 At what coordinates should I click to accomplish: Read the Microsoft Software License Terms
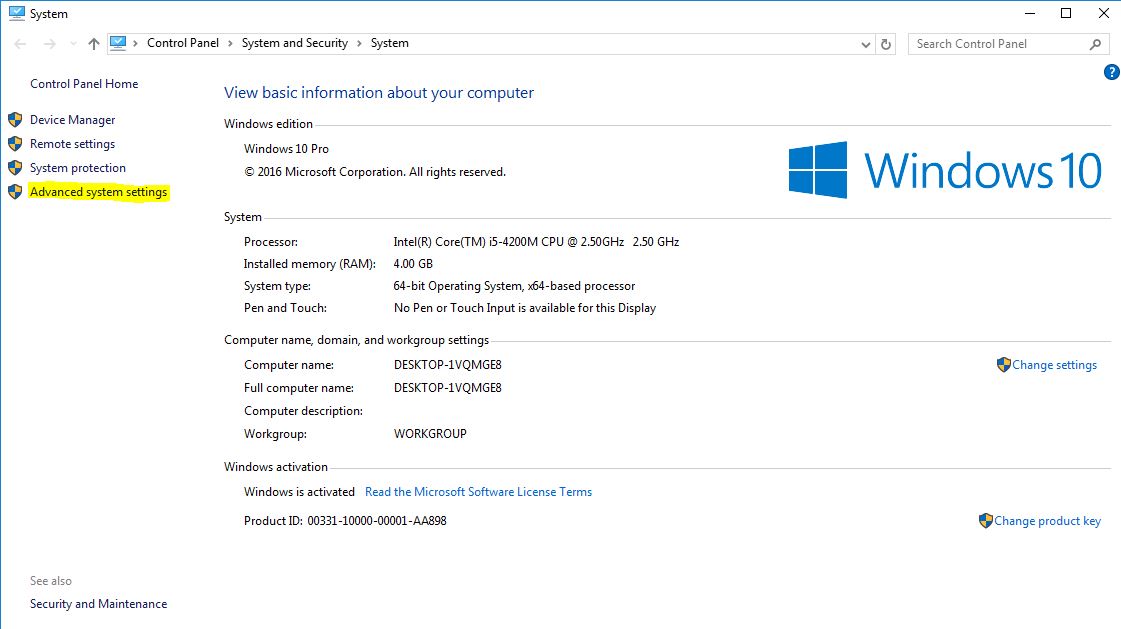click(478, 491)
